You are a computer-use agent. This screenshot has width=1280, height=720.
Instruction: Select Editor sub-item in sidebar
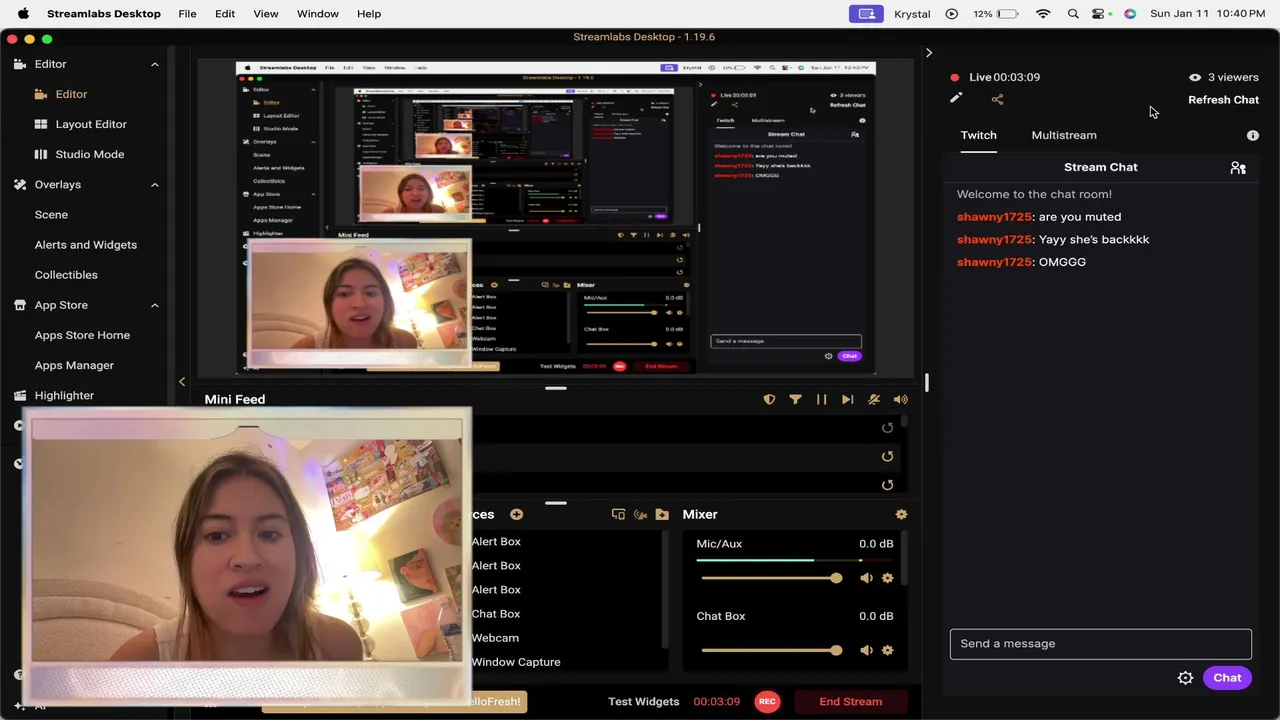[x=71, y=94]
